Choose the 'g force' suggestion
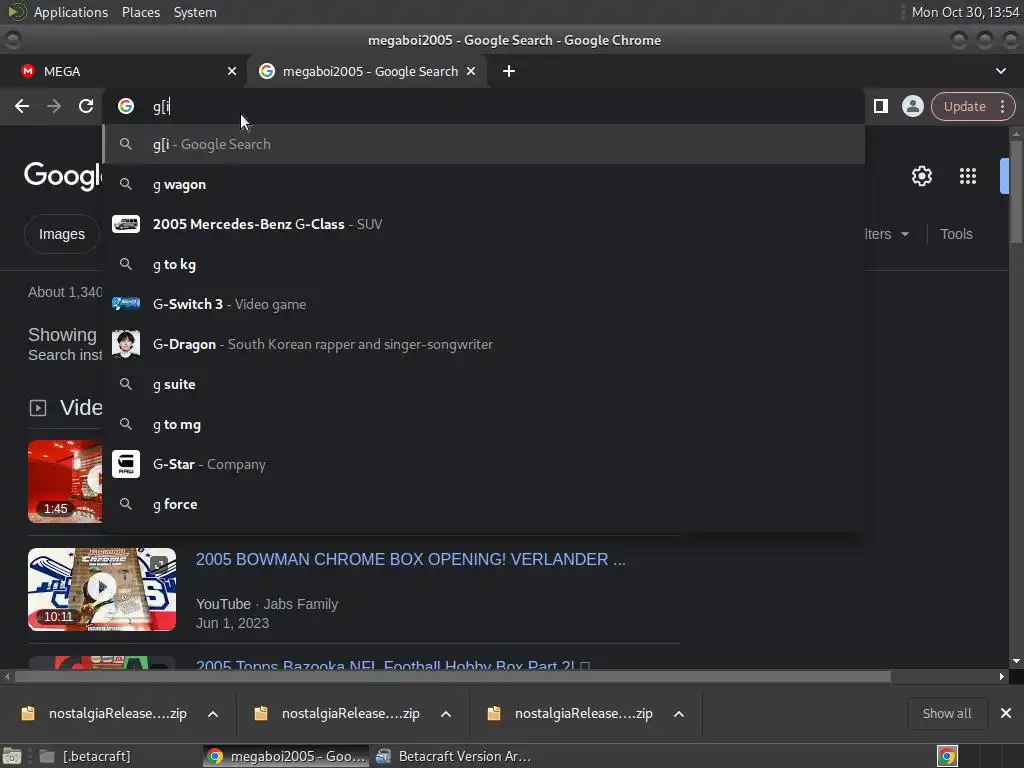 coord(484,504)
